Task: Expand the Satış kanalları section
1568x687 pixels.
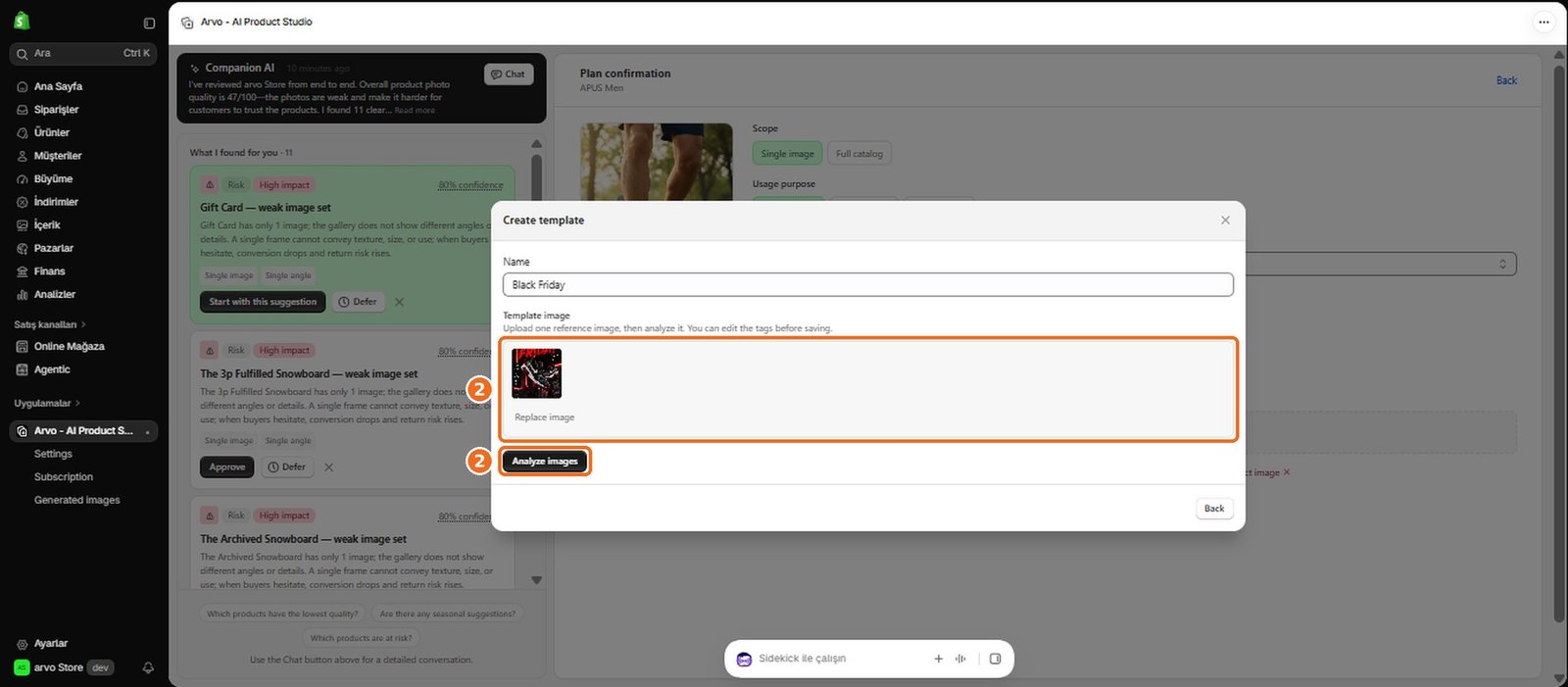Action: coord(50,324)
